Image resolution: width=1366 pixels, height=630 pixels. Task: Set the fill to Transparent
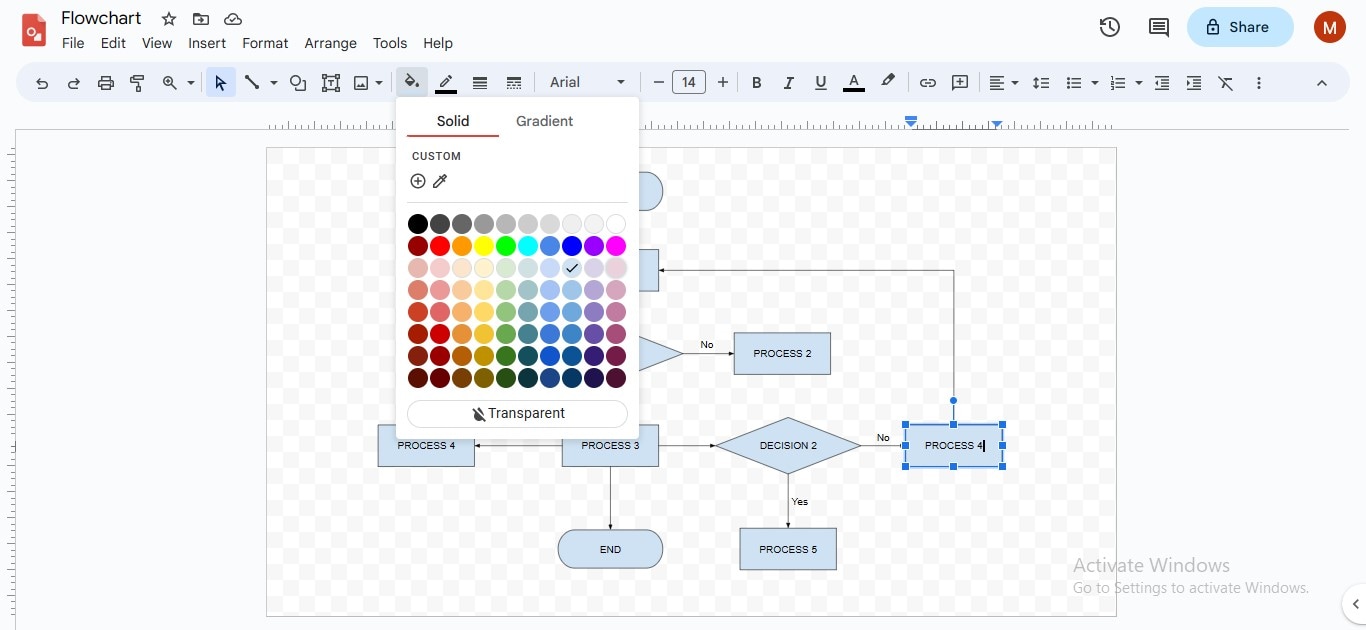tap(518, 414)
